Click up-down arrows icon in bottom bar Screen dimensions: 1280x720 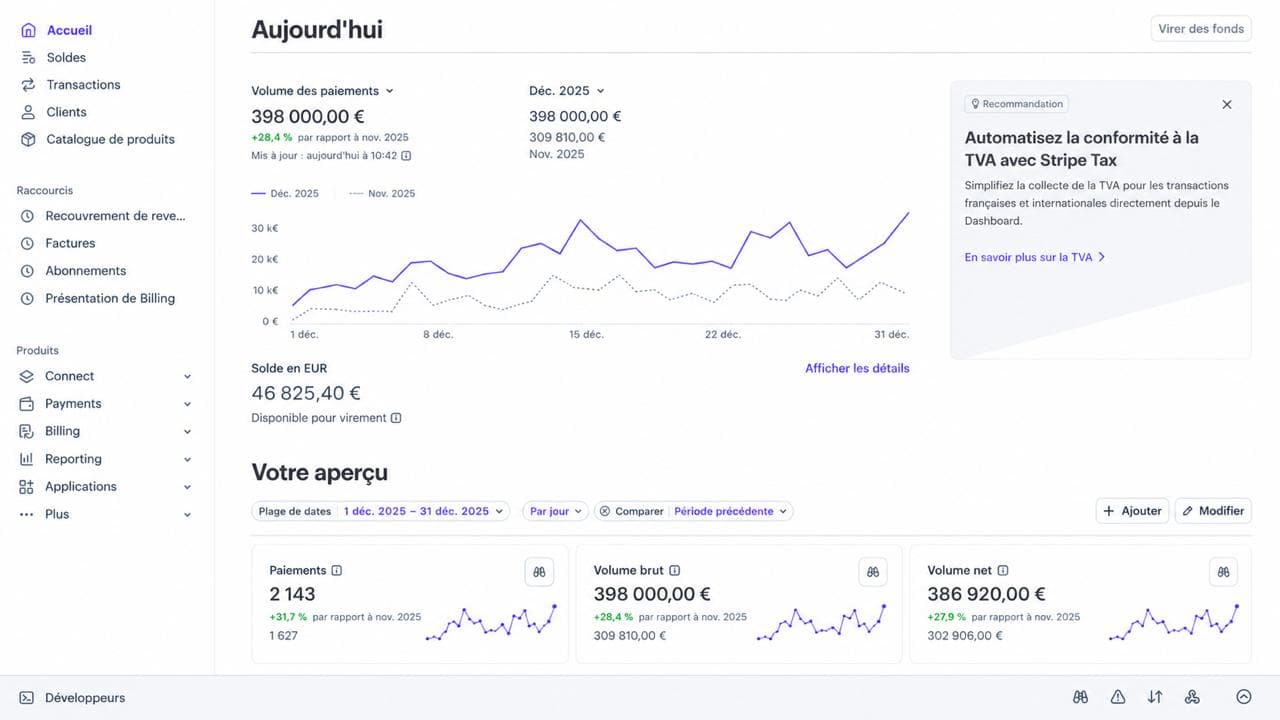click(1155, 698)
